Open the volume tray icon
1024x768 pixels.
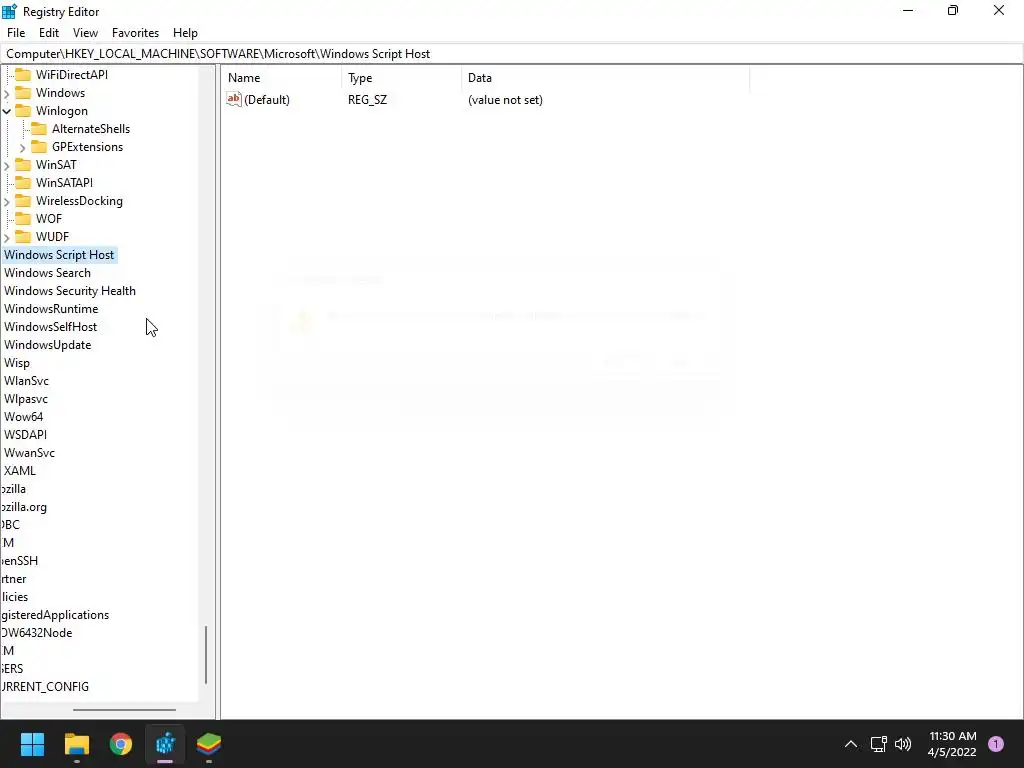(903, 744)
